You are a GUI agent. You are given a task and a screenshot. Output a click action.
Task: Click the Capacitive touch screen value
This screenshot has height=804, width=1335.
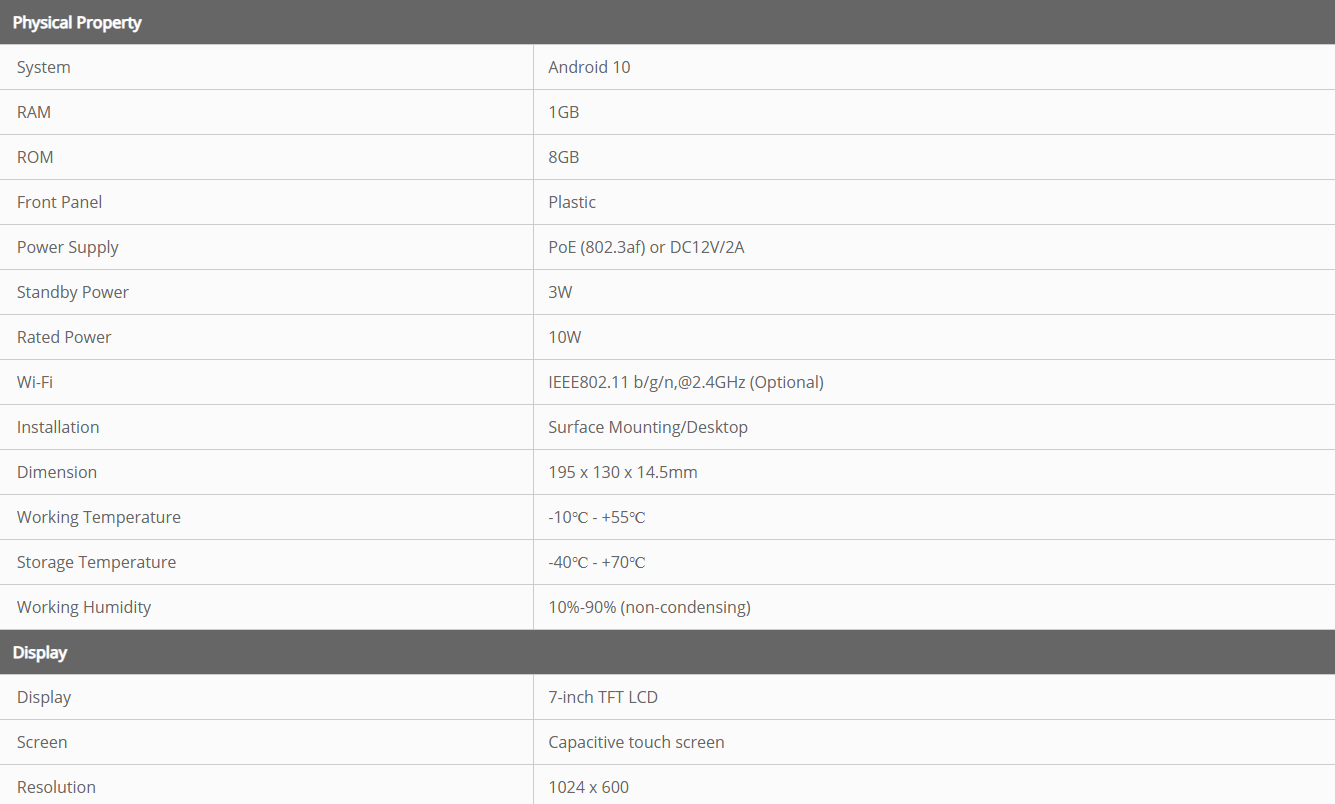point(636,742)
